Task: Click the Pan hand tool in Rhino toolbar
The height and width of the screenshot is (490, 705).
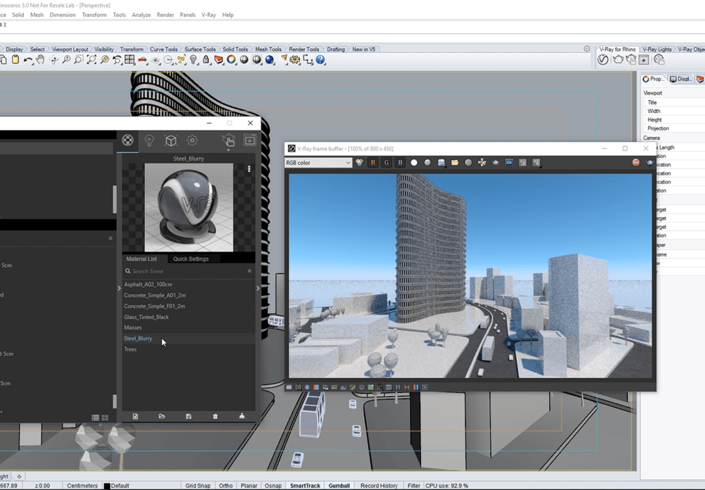Action: tap(40, 60)
